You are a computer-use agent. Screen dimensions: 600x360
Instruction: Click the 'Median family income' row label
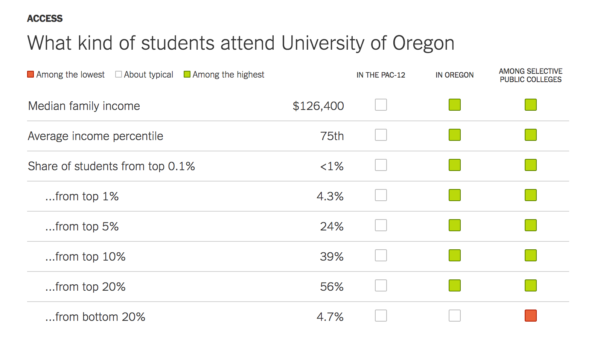(x=84, y=106)
